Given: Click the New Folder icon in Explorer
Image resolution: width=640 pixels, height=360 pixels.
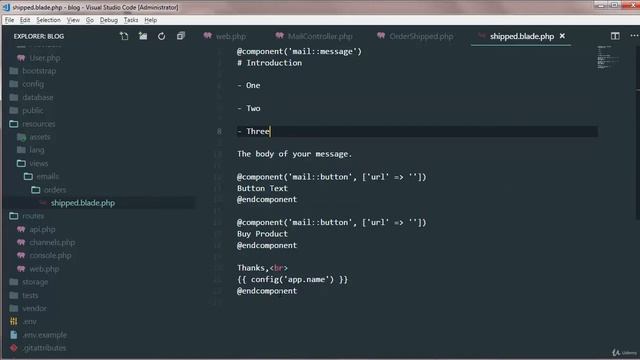Looking at the screenshot, I should coord(143,36).
